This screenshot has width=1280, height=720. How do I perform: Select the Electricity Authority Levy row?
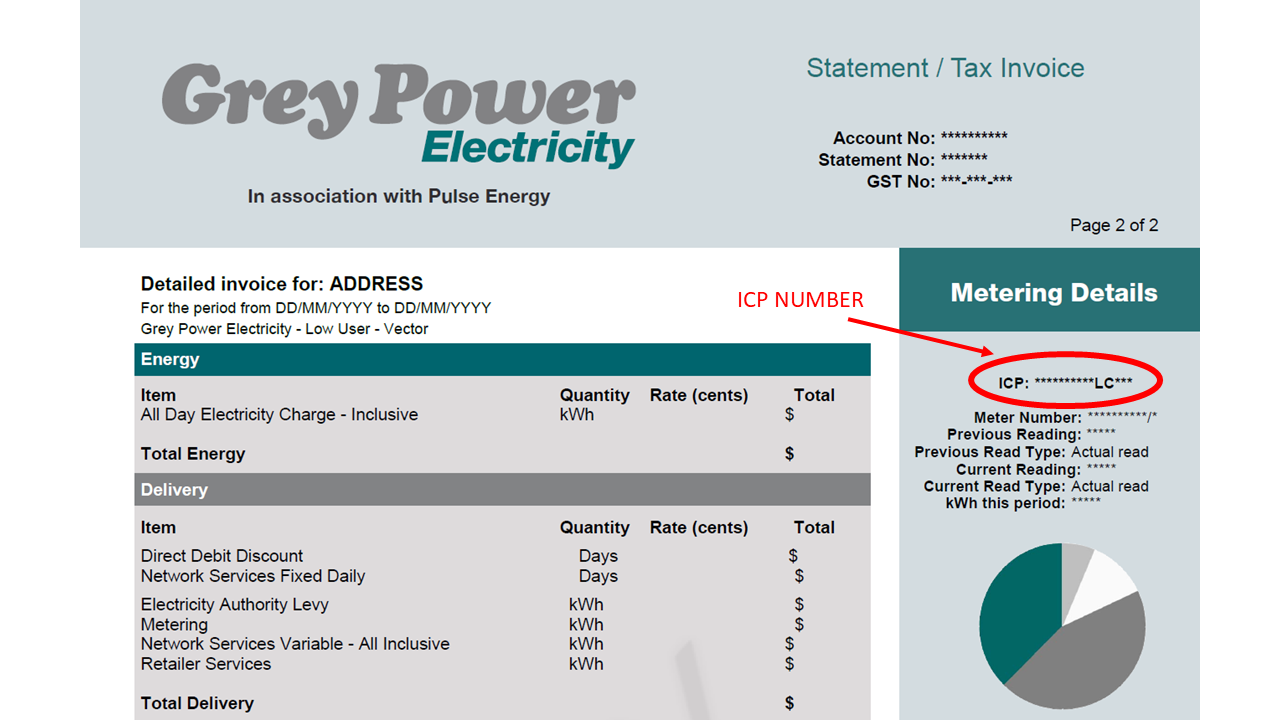coord(234,604)
